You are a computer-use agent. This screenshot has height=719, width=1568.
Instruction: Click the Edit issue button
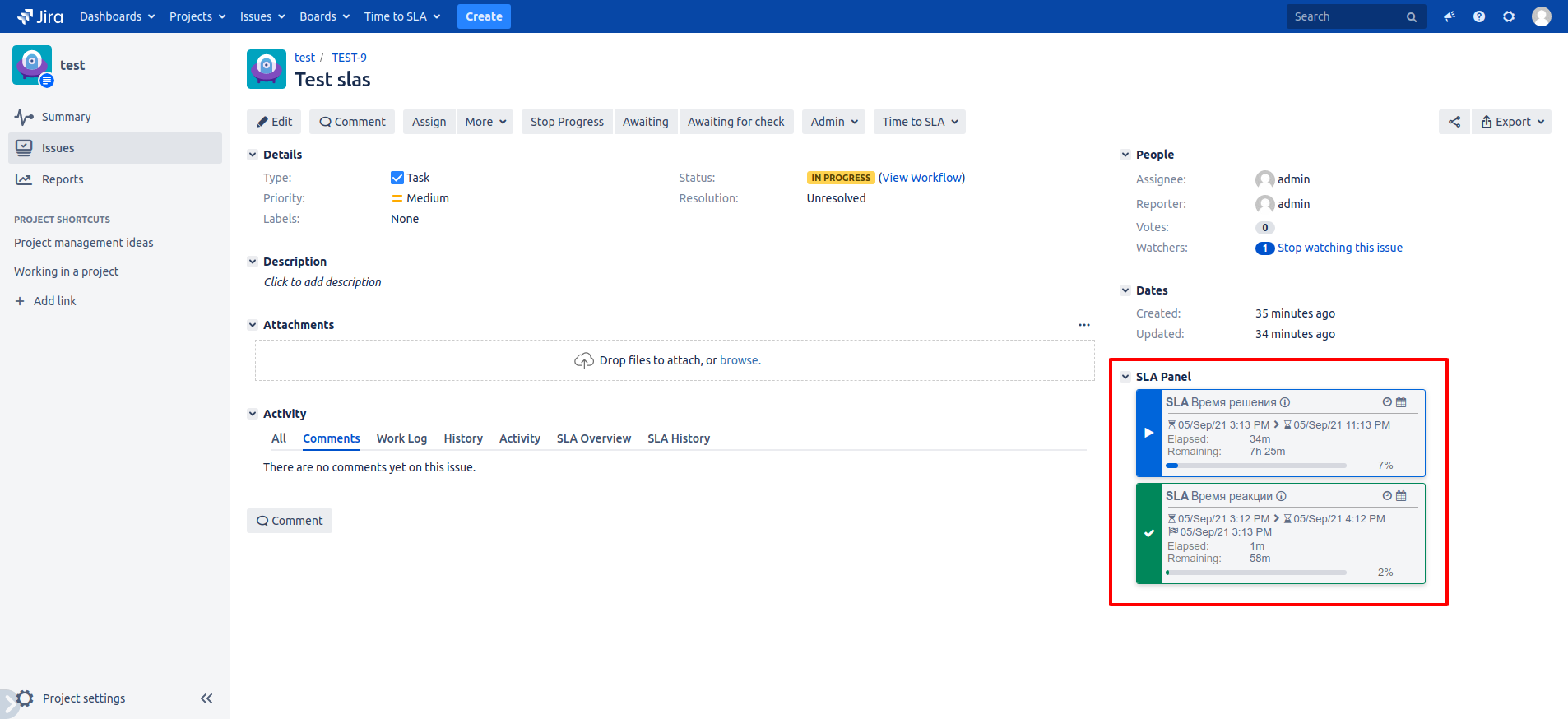pyautogui.click(x=274, y=122)
